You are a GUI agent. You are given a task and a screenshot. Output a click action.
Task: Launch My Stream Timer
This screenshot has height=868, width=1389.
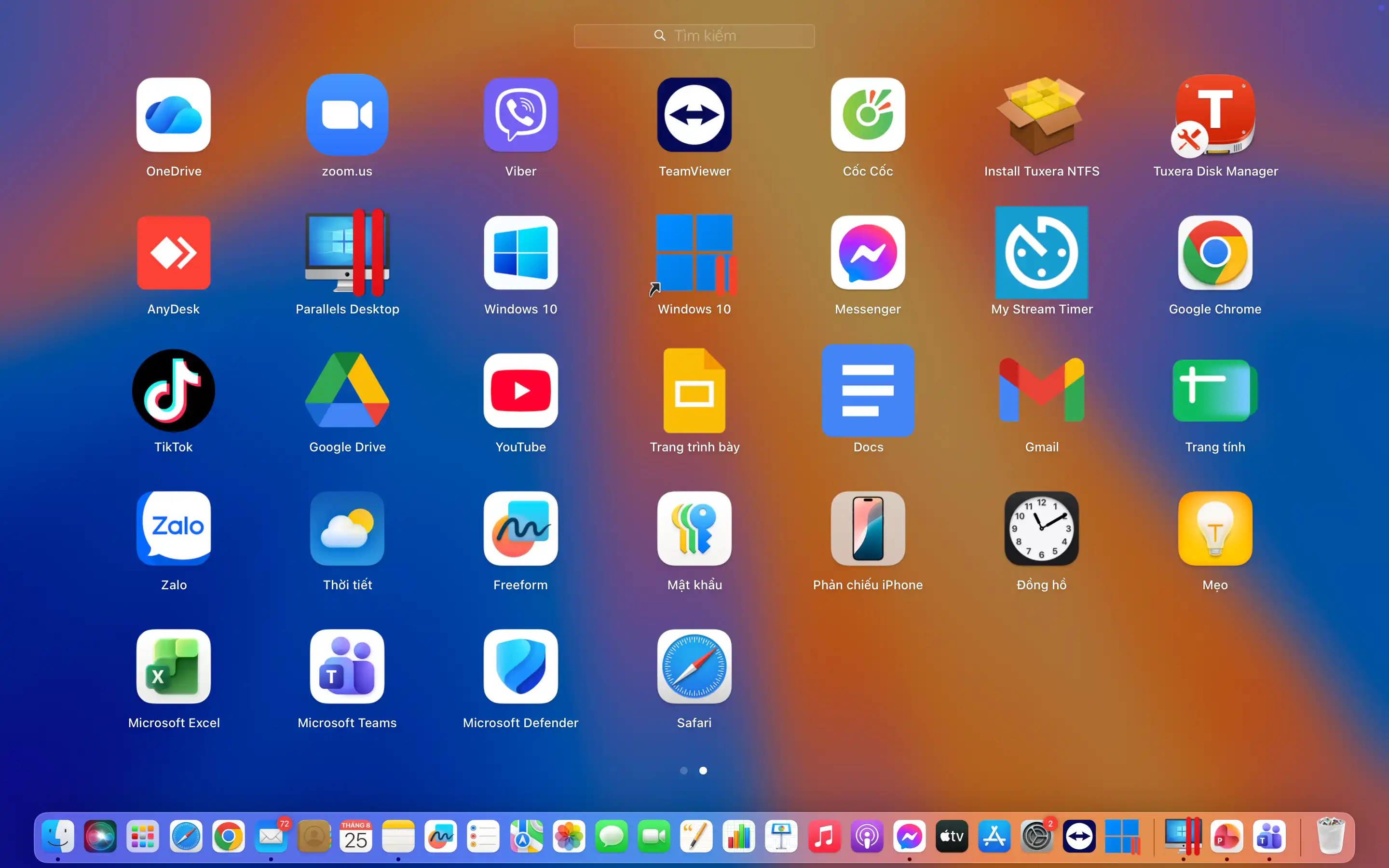[1042, 253]
